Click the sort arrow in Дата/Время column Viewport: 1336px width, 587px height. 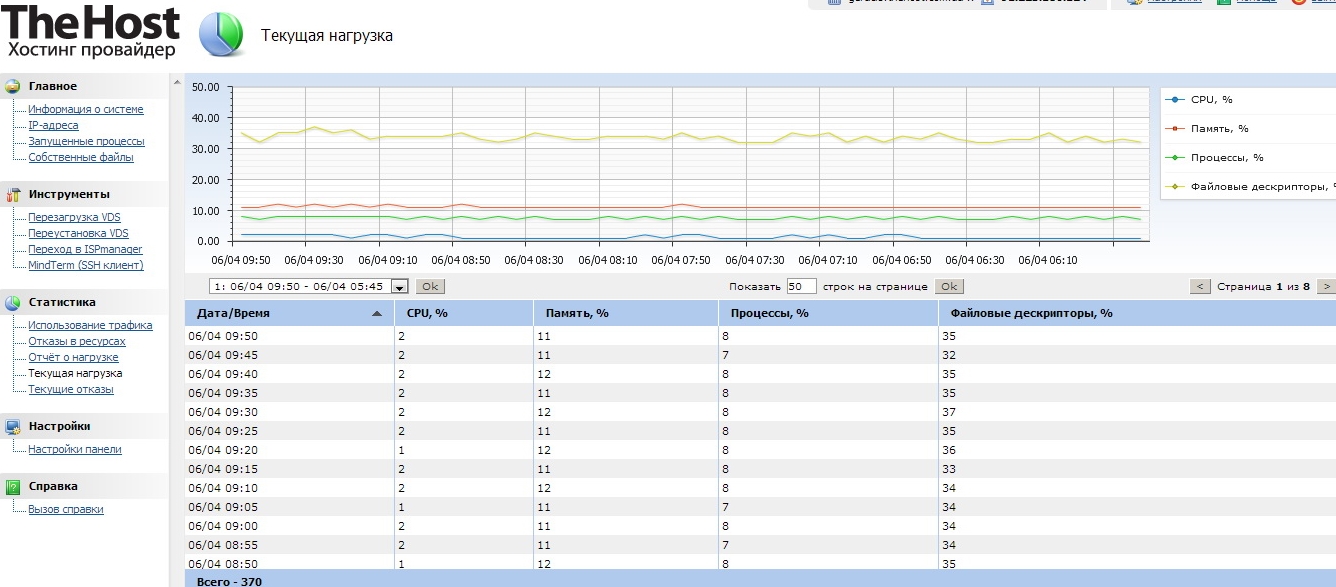tap(377, 314)
